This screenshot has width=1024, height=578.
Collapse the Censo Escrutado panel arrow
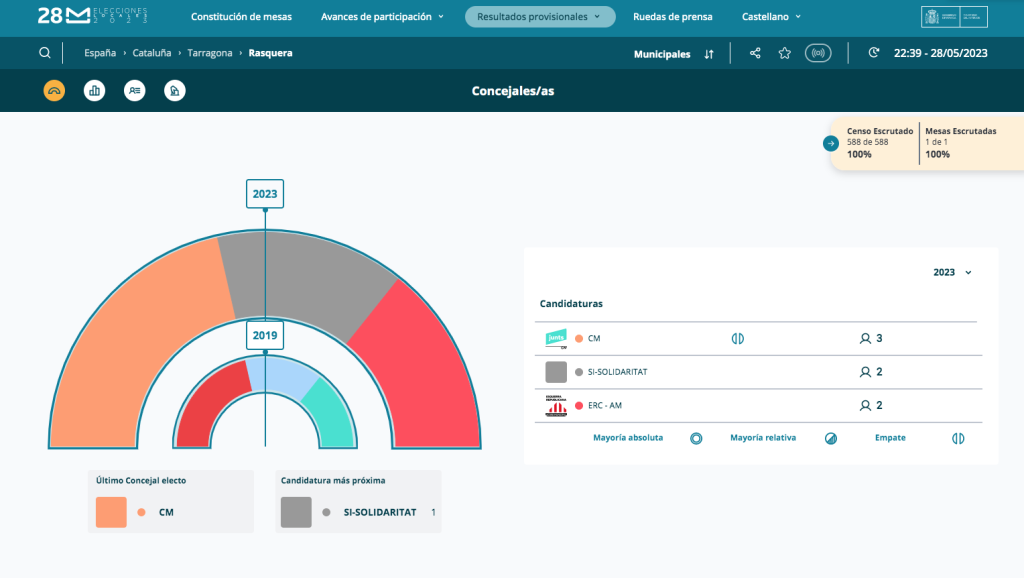(x=831, y=143)
